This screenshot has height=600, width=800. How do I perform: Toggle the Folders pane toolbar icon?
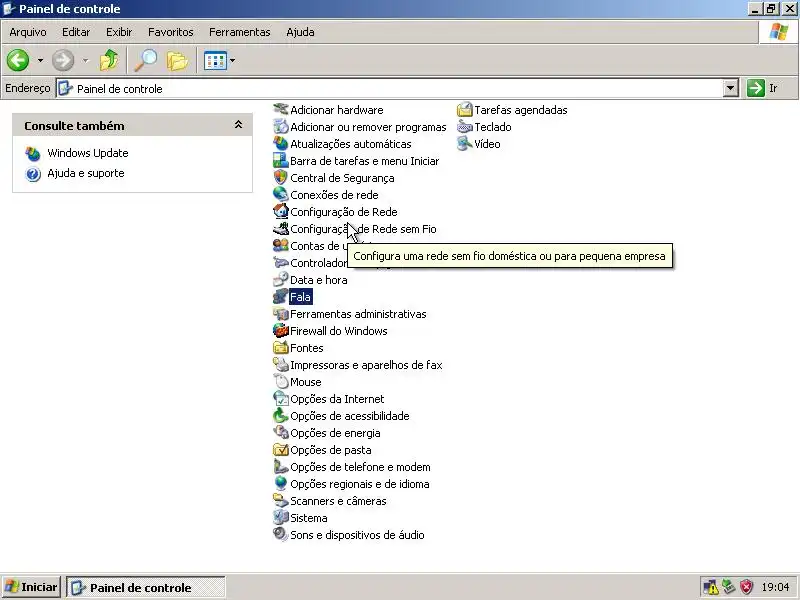[177, 61]
